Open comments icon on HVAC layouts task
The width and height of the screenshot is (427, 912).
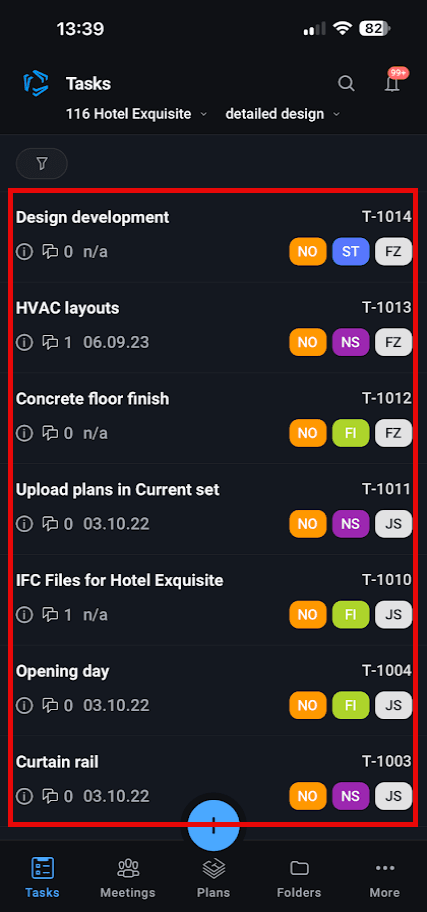click(x=51, y=343)
